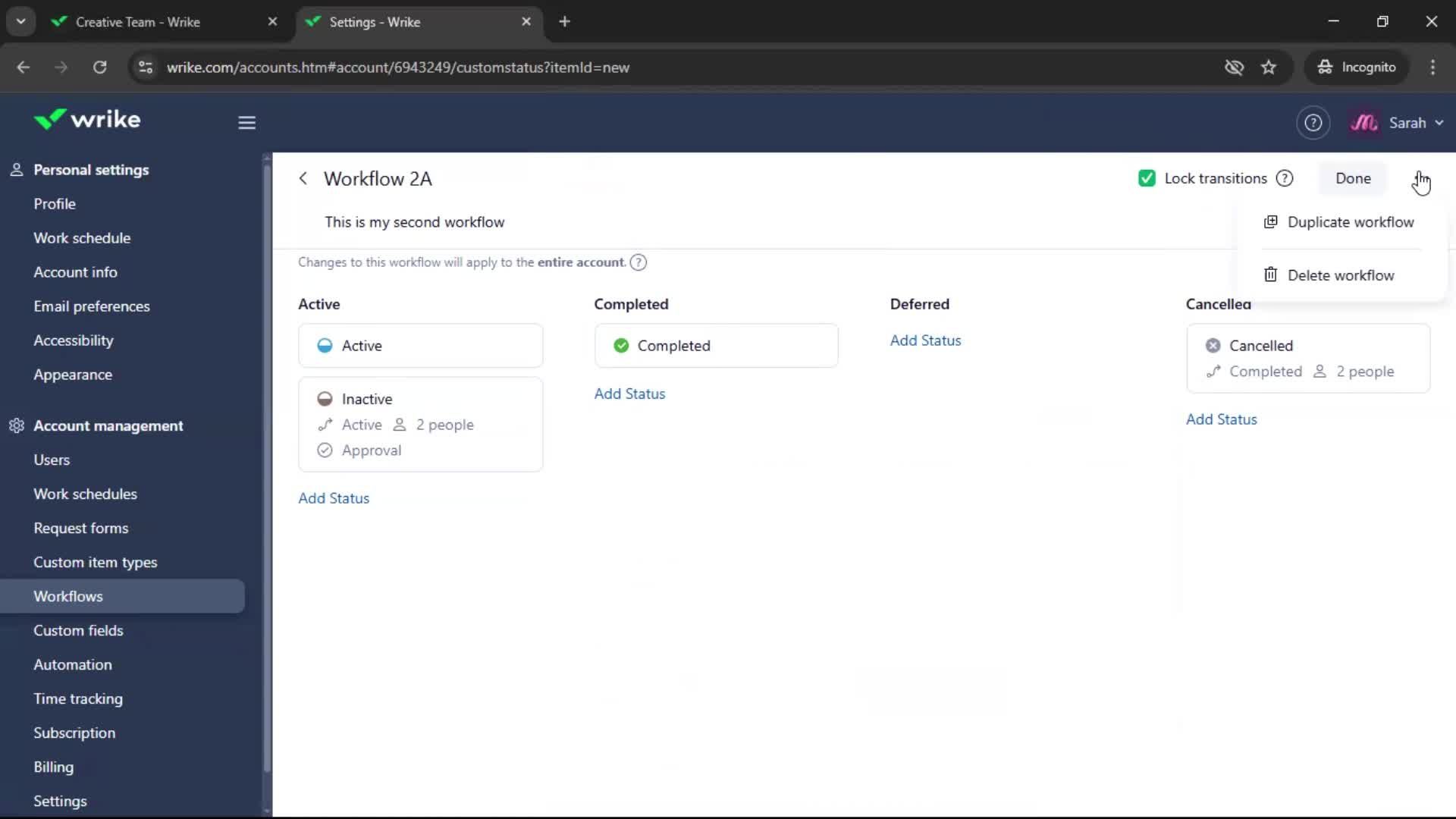Open the help question mark icon
Image resolution: width=1456 pixels, height=819 pixels.
pos(1313,123)
